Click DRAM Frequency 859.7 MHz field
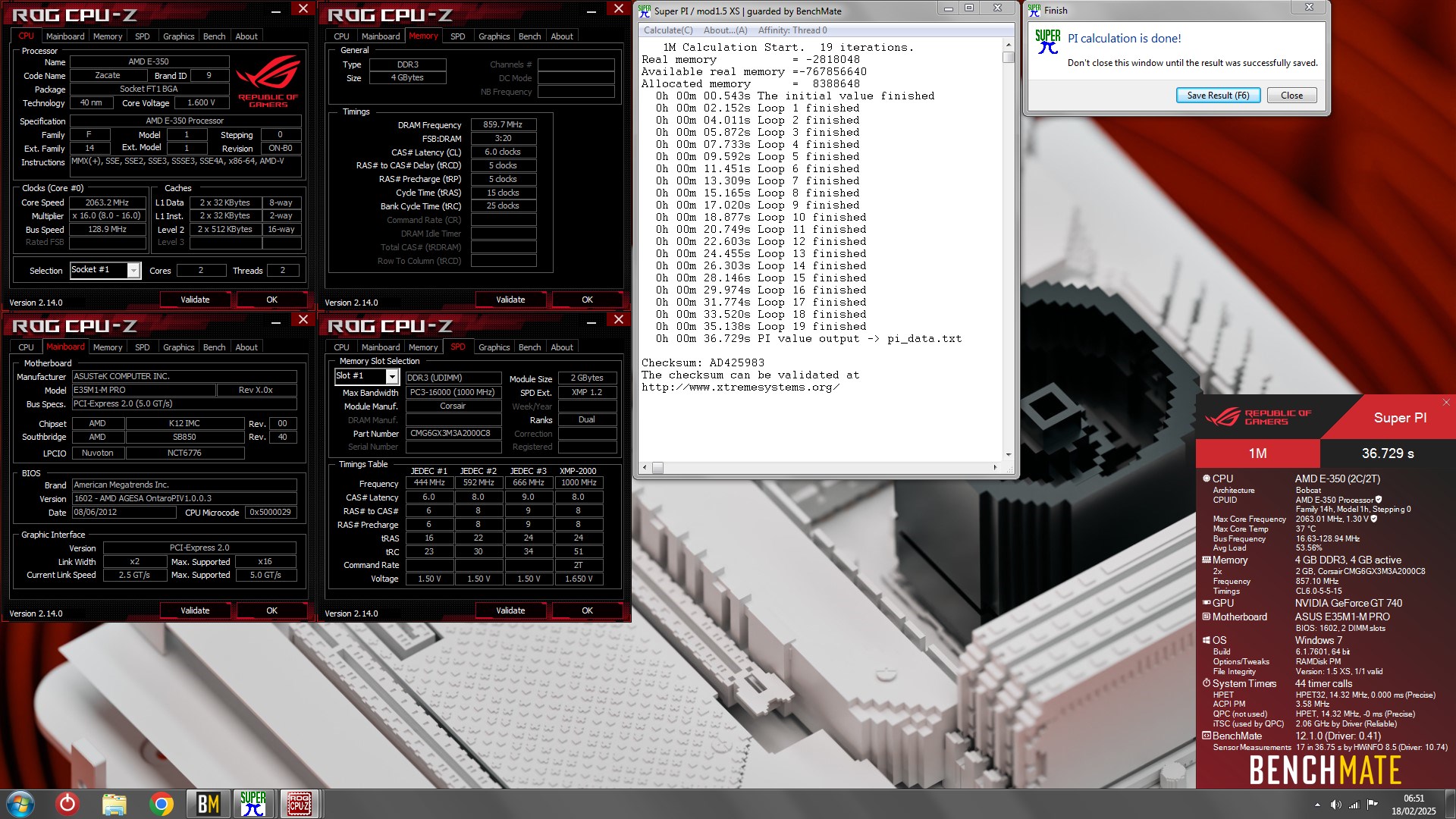 point(504,124)
